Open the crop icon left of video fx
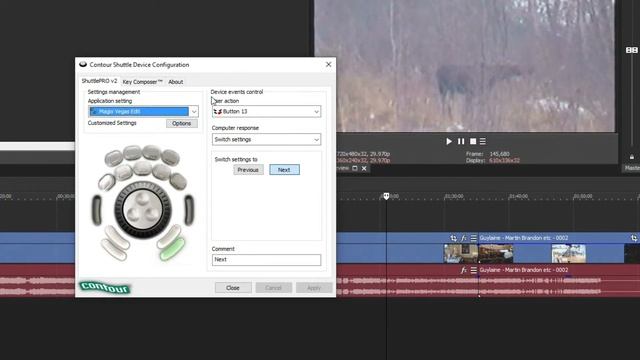 [453, 238]
